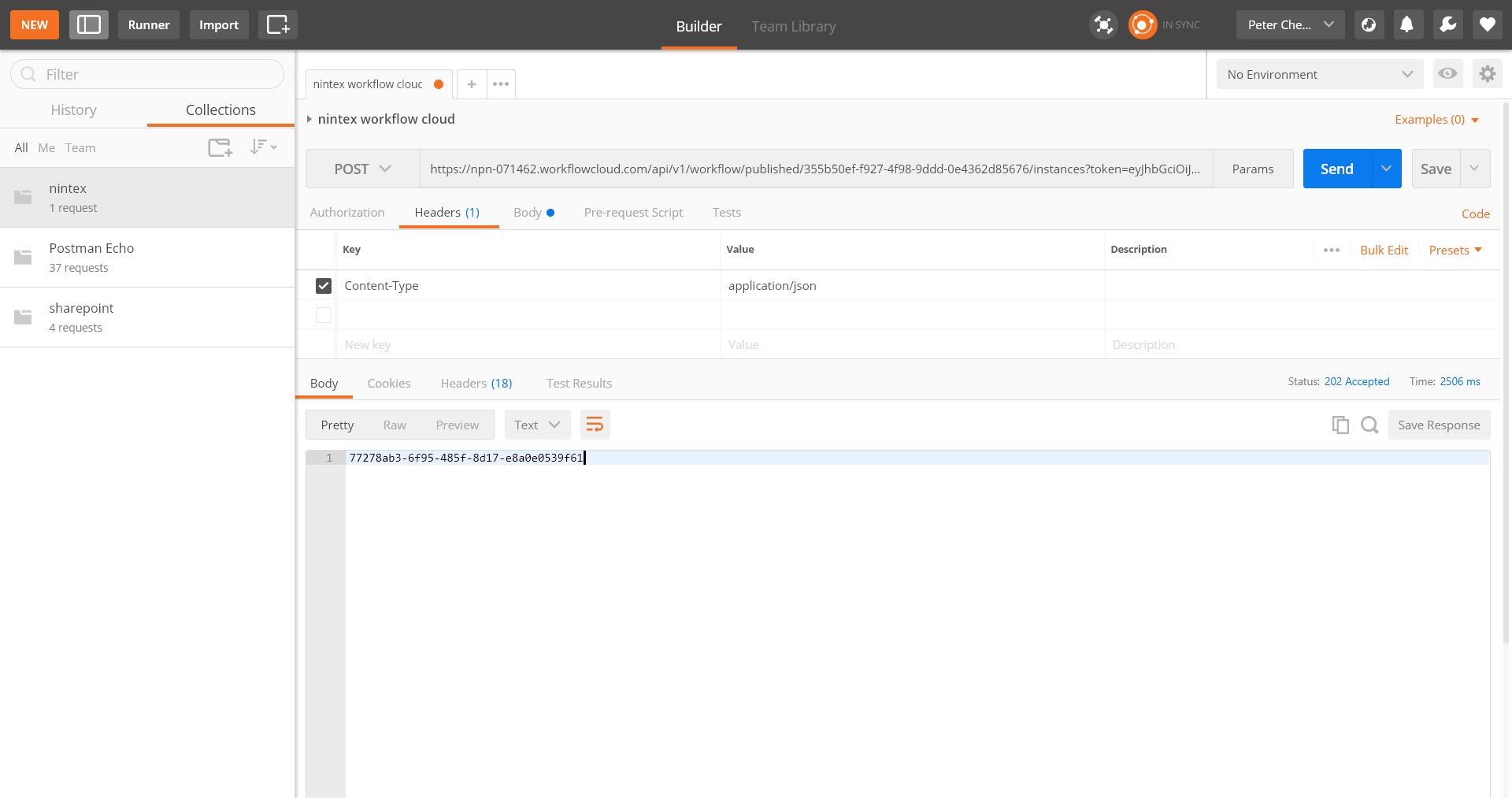
Task: Open the No Environment dropdown
Action: (x=1319, y=75)
